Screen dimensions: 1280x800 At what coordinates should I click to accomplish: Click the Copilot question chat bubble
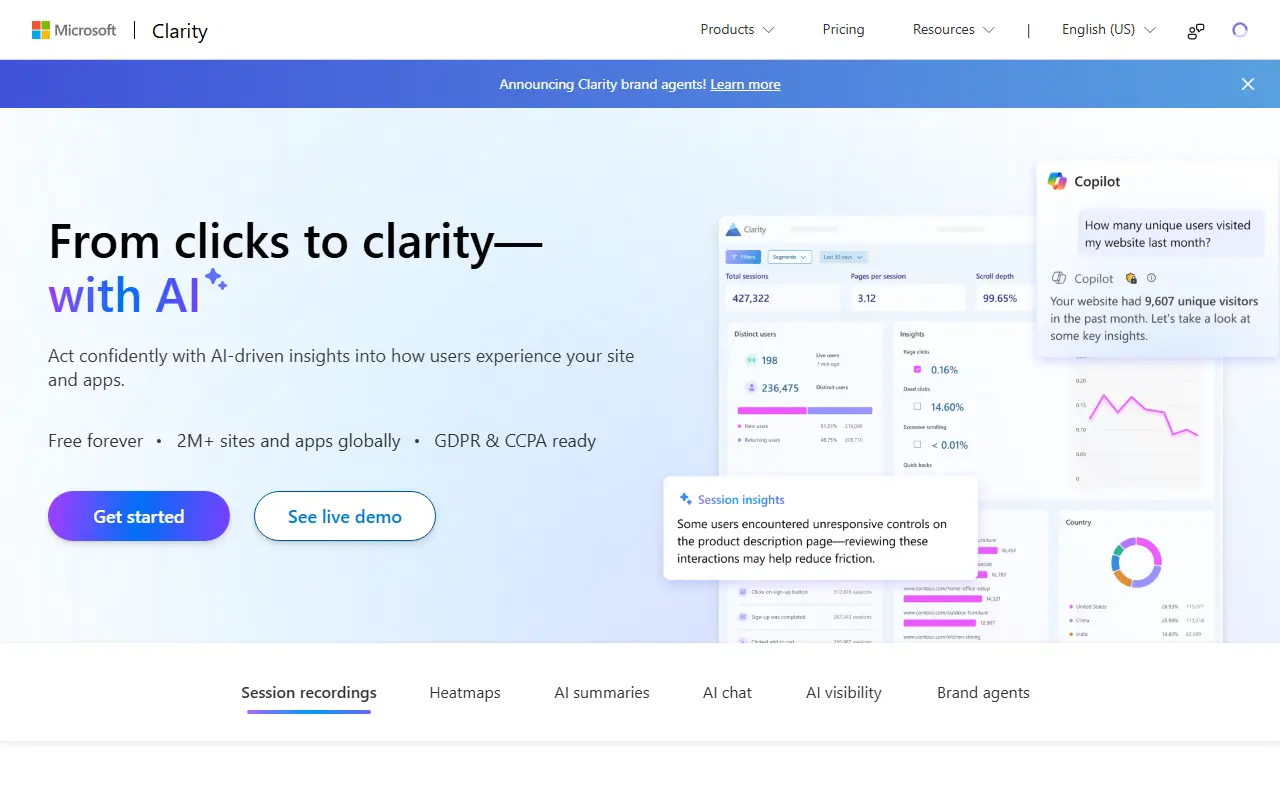click(x=1169, y=233)
